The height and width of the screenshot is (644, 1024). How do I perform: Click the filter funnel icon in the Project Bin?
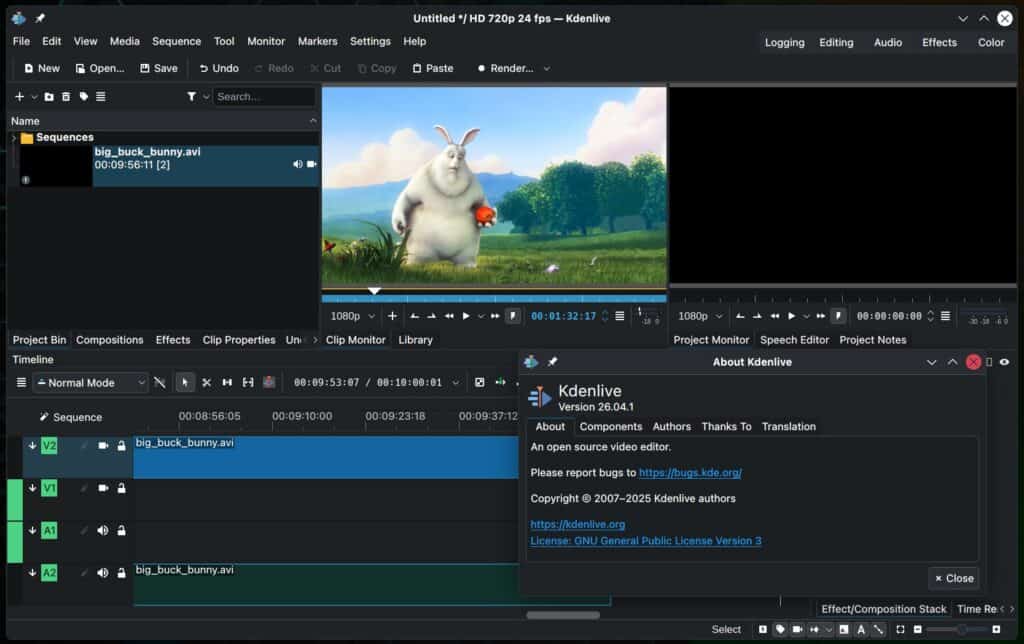click(191, 97)
